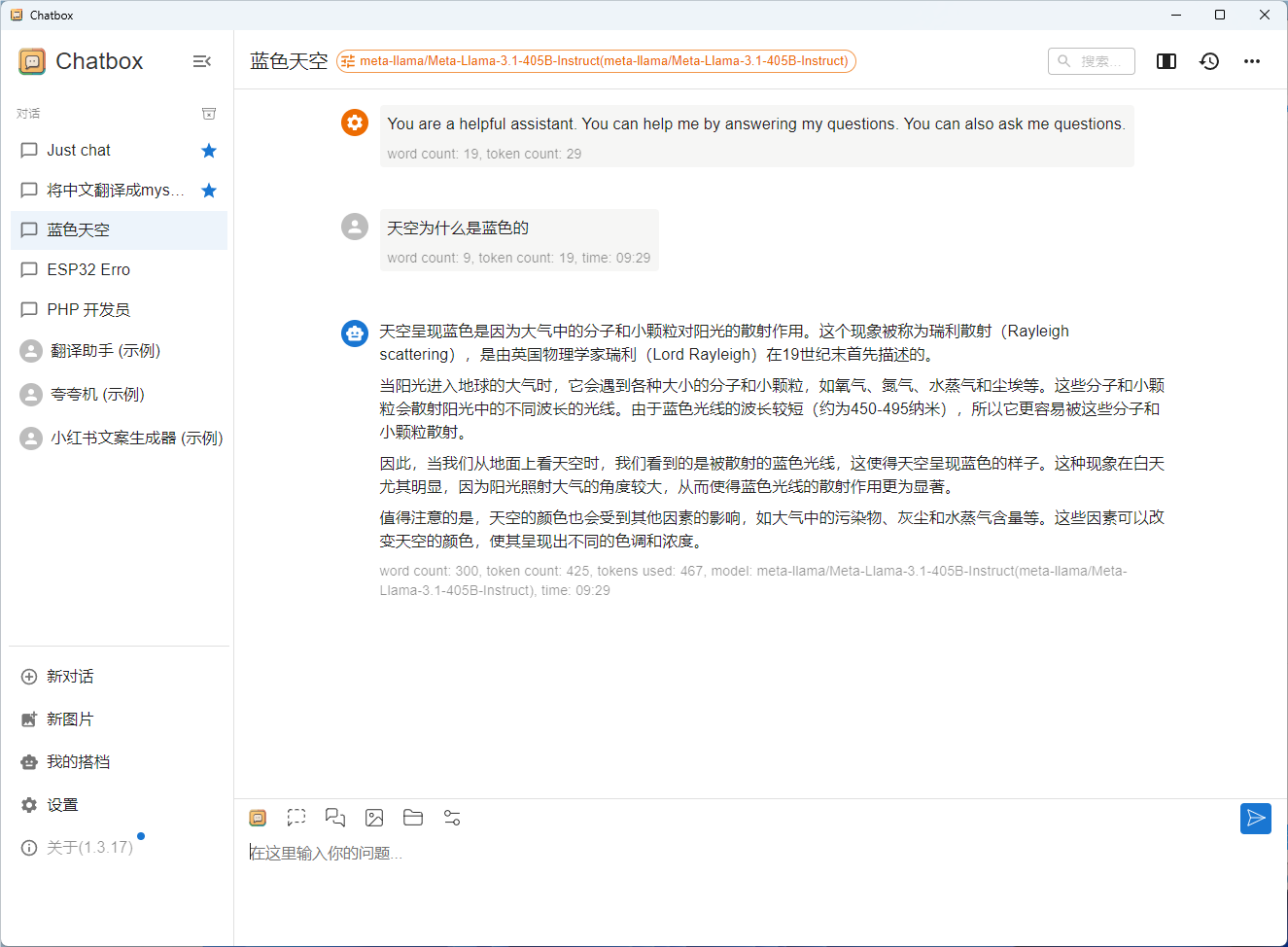Switch to the ESP32 Erro conversation
The height and width of the screenshot is (947, 1288).
(87, 269)
